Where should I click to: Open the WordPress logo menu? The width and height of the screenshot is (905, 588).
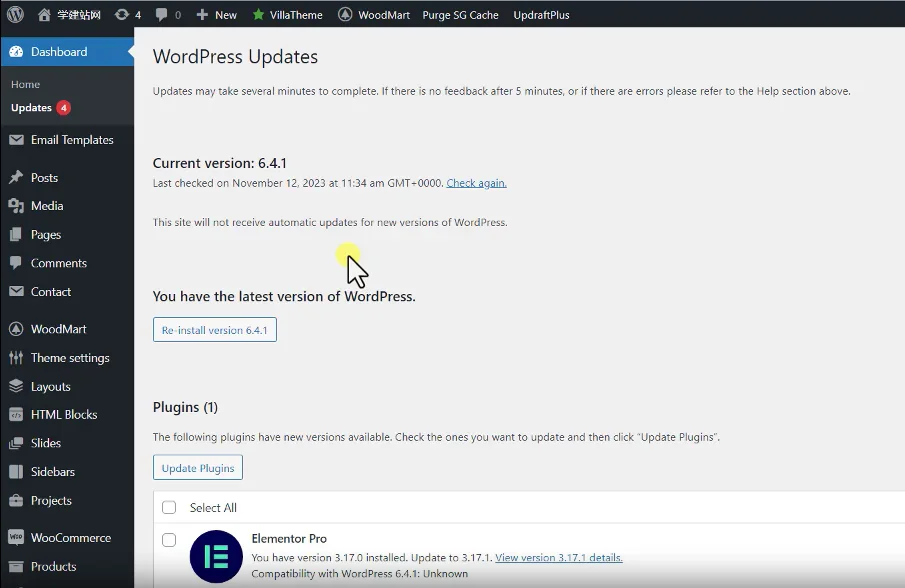click(x=16, y=14)
